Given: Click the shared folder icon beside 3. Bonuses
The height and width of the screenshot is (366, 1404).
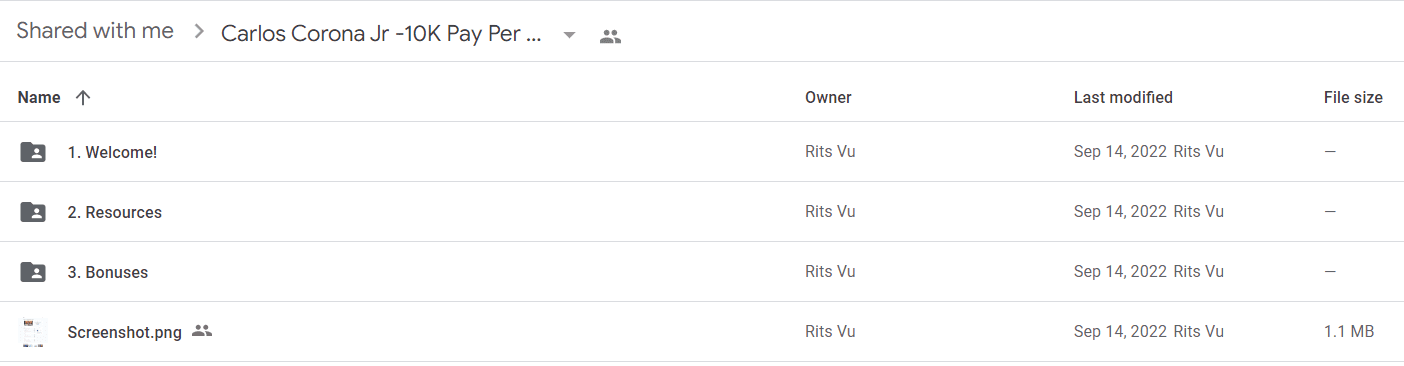Looking at the screenshot, I should [33, 272].
